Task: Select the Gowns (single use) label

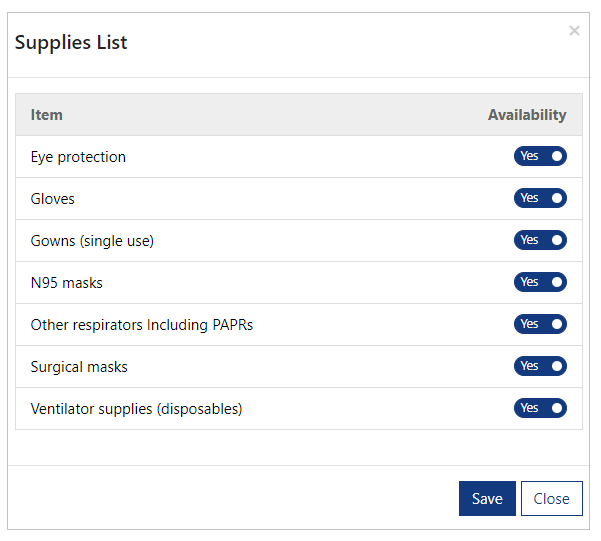Action: 92,241
